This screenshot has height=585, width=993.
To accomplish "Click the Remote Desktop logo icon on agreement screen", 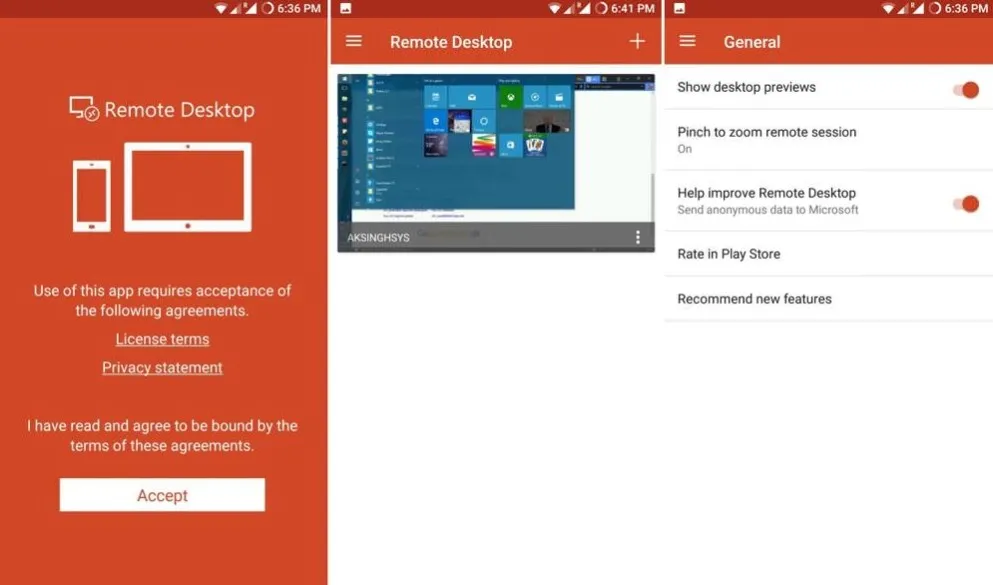I will pos(84,108).
